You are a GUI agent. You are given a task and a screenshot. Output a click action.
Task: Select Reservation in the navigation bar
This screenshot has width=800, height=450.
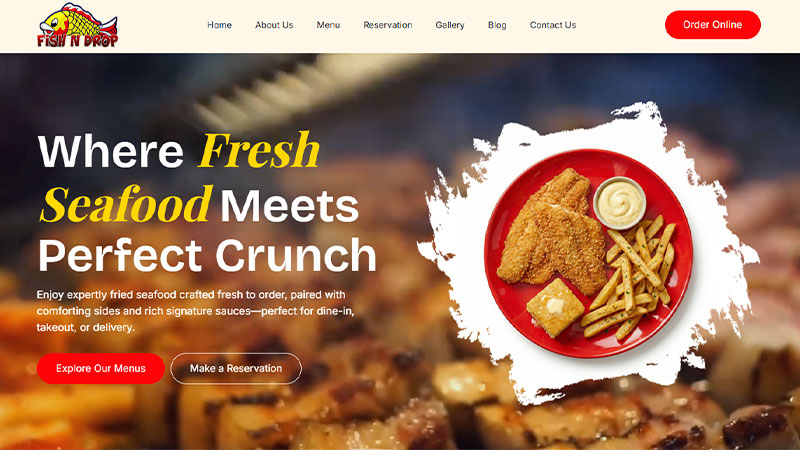pos(388,25)
